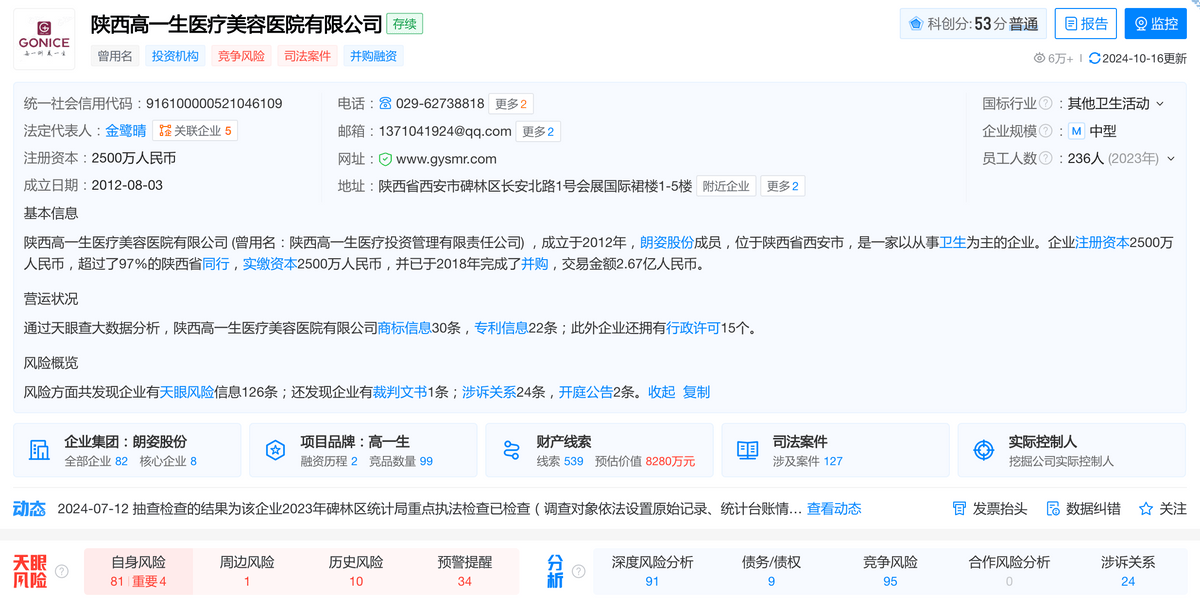
Task: Select the 自身风险 risk tab
Action: tap(138, 571)
